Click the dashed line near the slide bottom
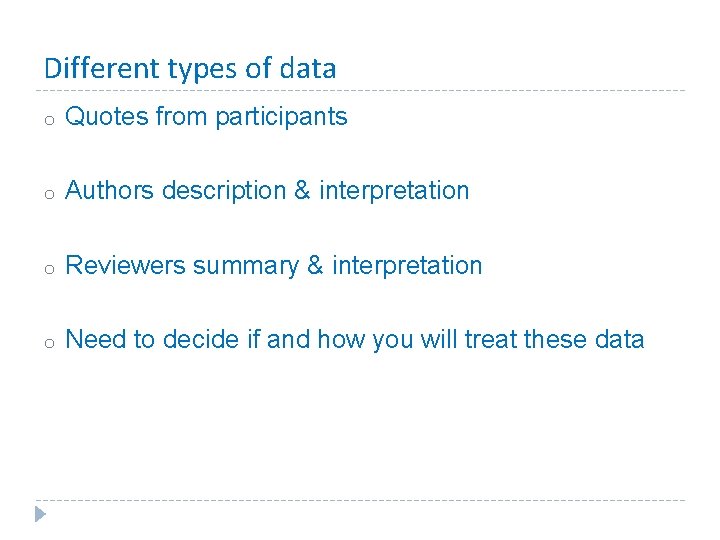 coord(360,500)
